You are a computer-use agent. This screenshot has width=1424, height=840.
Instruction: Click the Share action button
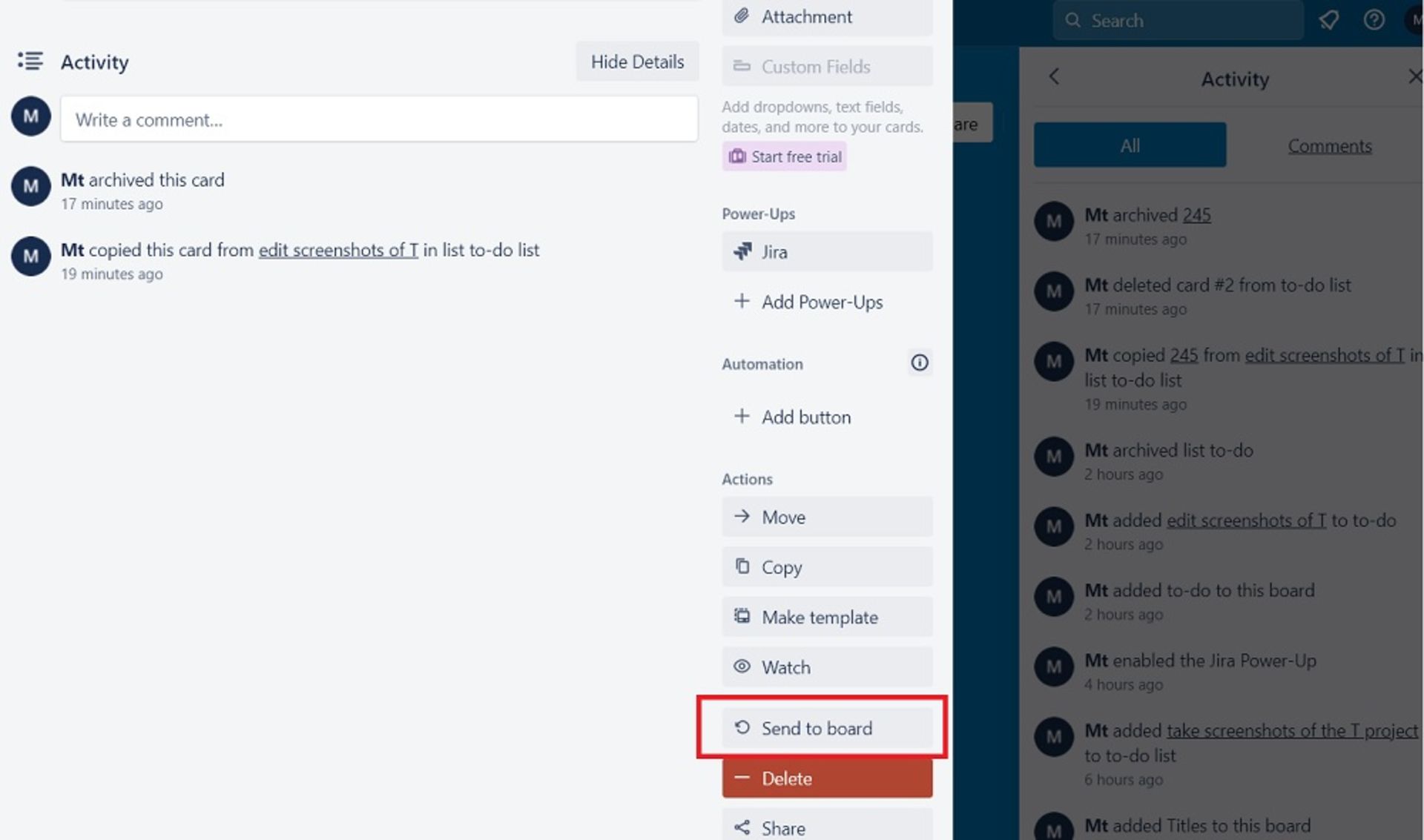[x=826, y=827]
